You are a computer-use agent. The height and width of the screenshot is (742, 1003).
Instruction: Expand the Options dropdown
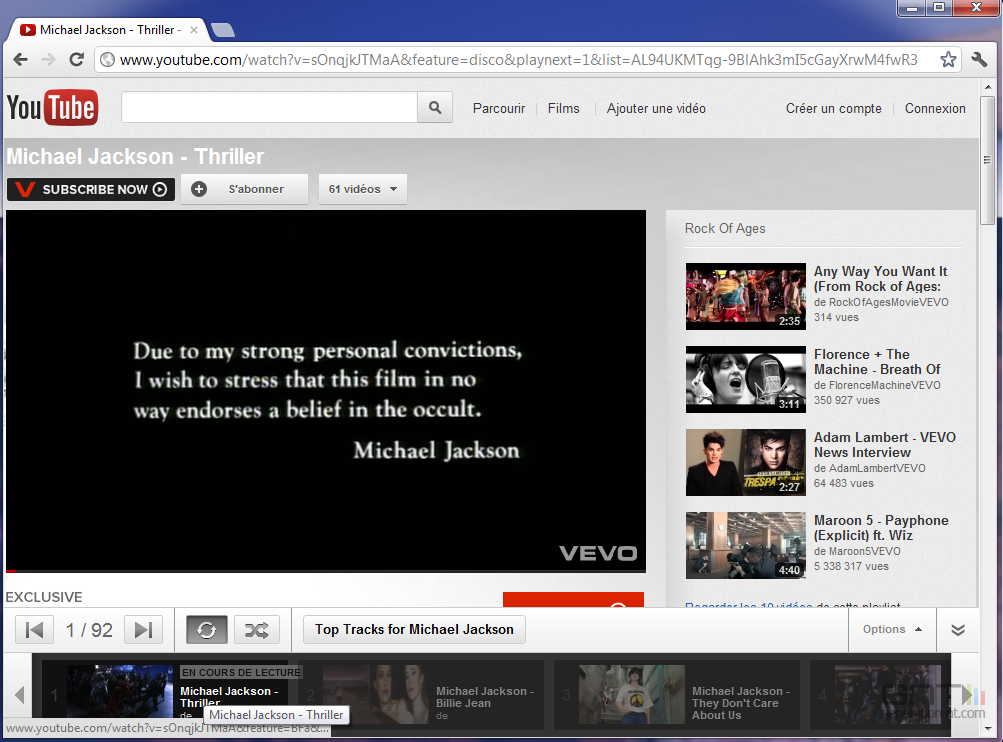892,629
